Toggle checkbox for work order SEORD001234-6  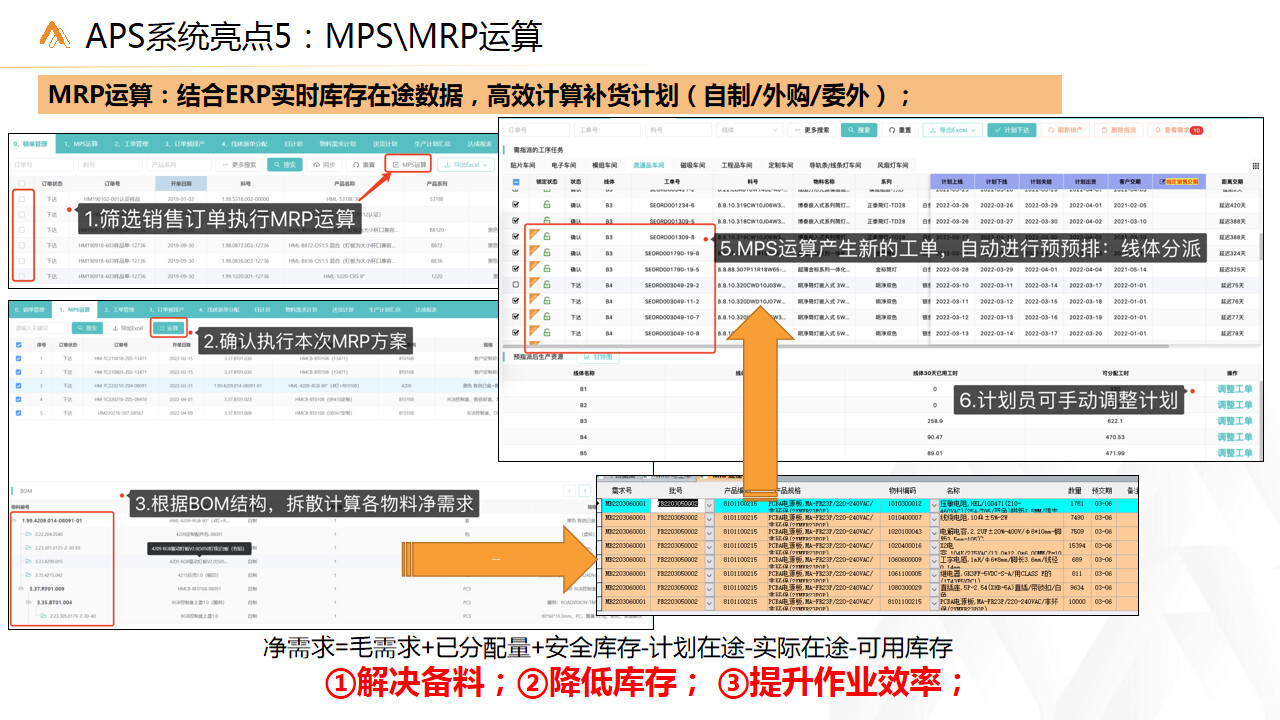[x=516, y=205]
